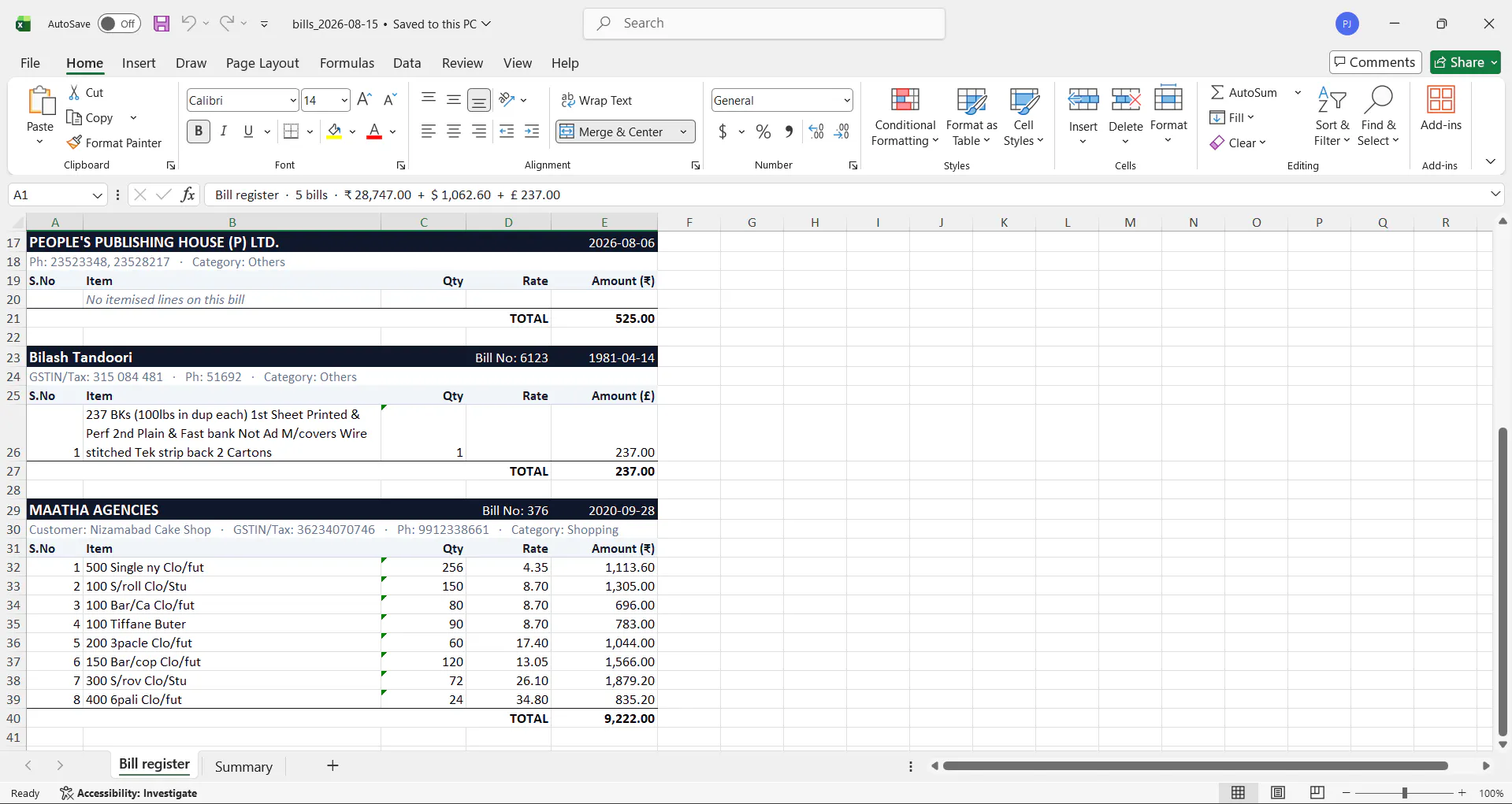Expand the Name Box A1 dropdown

tap(97, 195)
